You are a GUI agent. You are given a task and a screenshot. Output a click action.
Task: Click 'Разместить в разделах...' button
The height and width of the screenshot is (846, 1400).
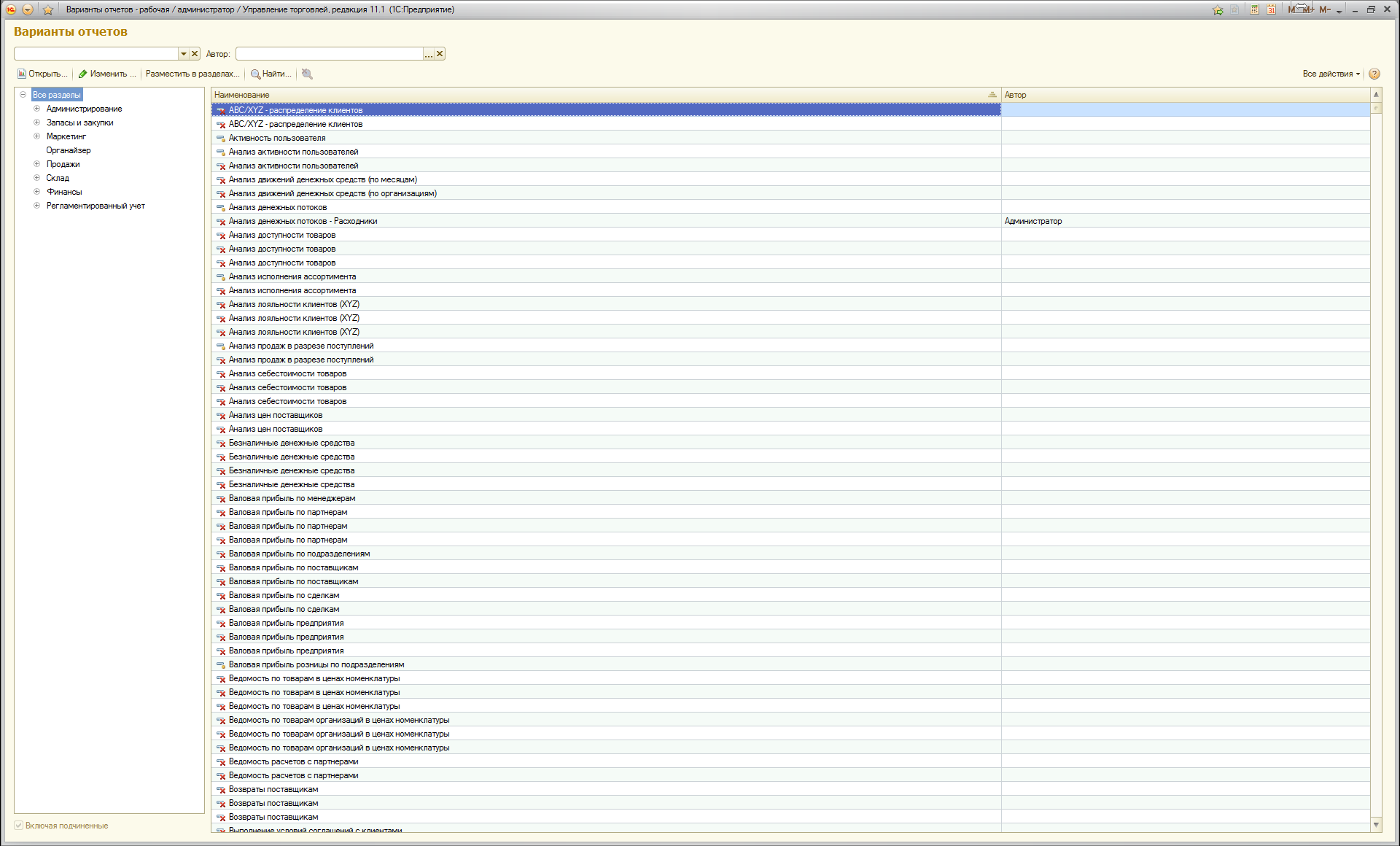point(192,74)
